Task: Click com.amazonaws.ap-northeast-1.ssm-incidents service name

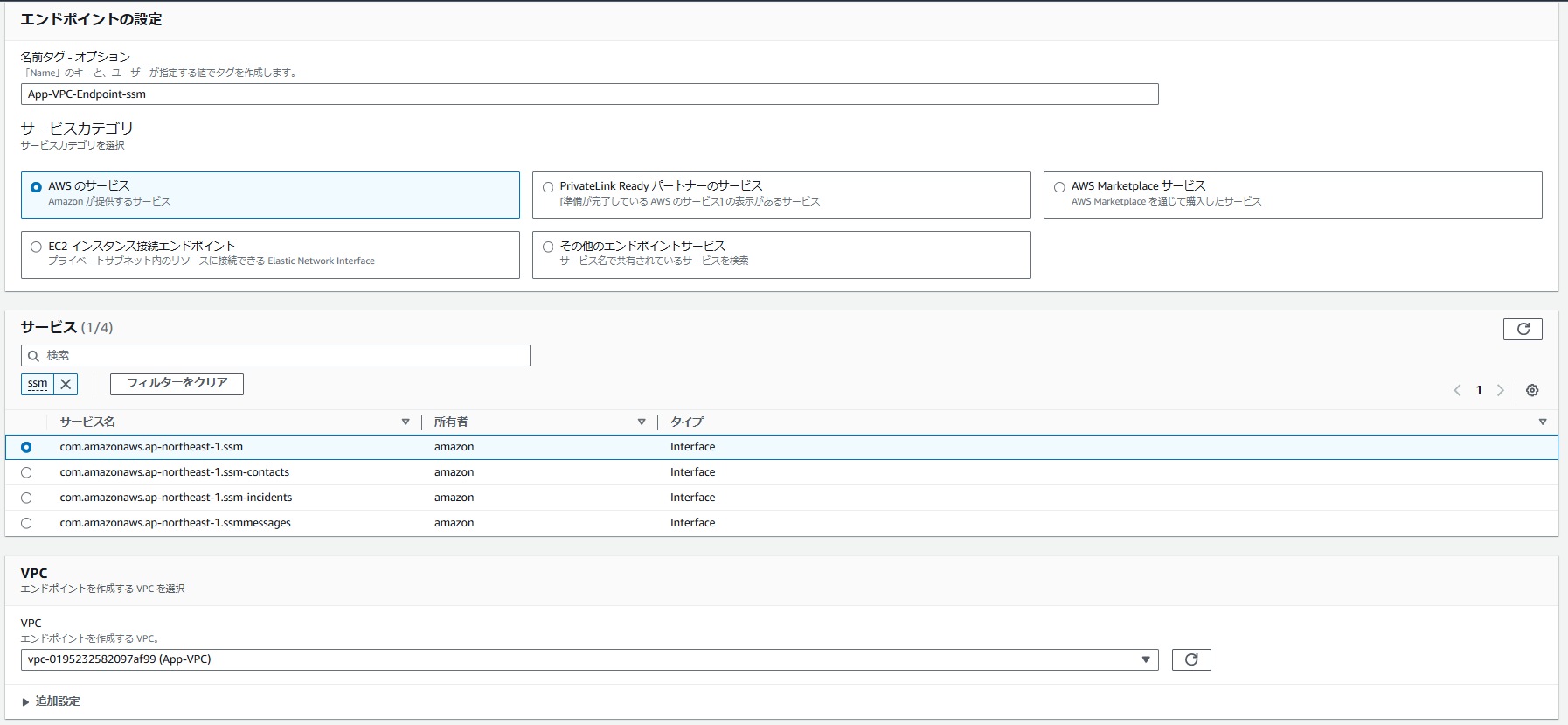Action: [x=176, y=498]
